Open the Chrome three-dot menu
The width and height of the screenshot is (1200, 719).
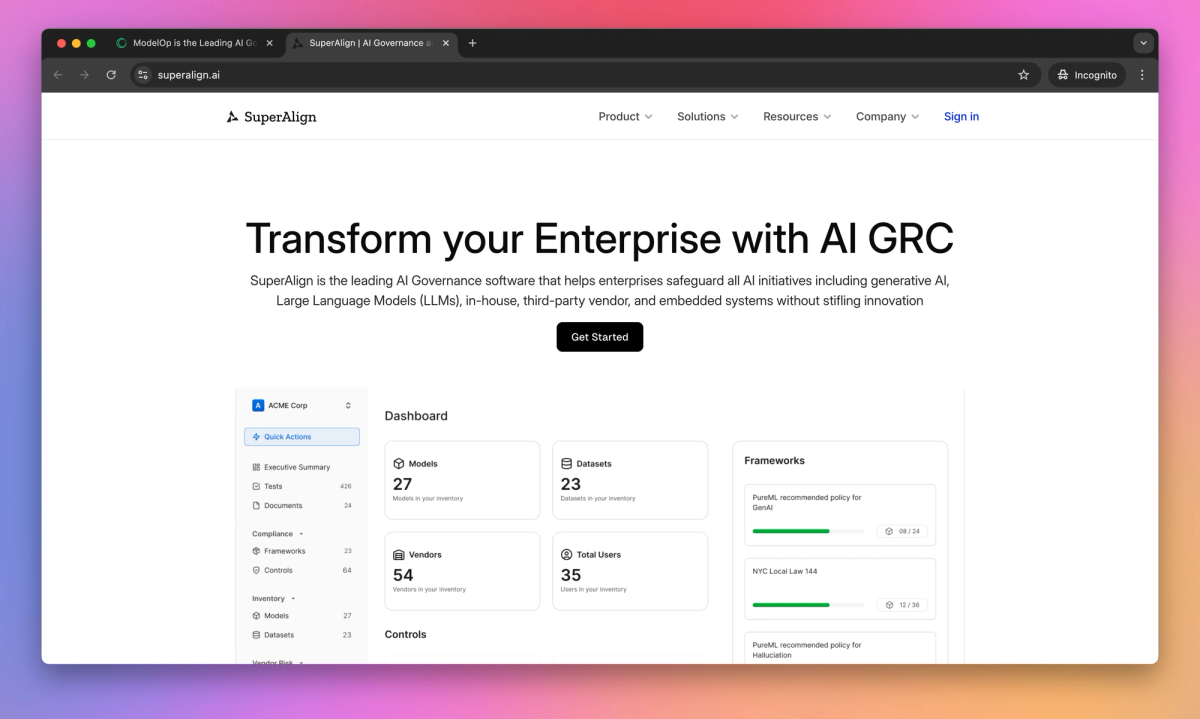point(1142,75)
